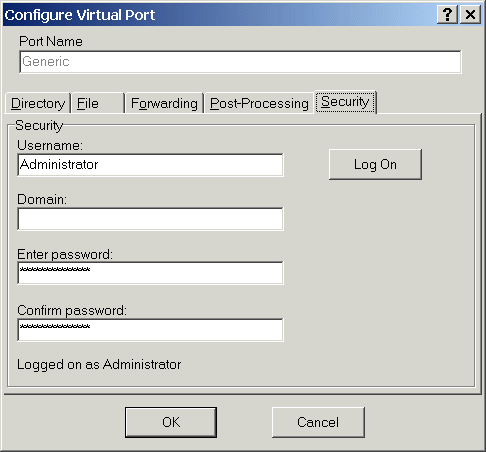The width and height of the screenshot is (486, 452).
Task: Activate the Security tab
Action: 345,102
